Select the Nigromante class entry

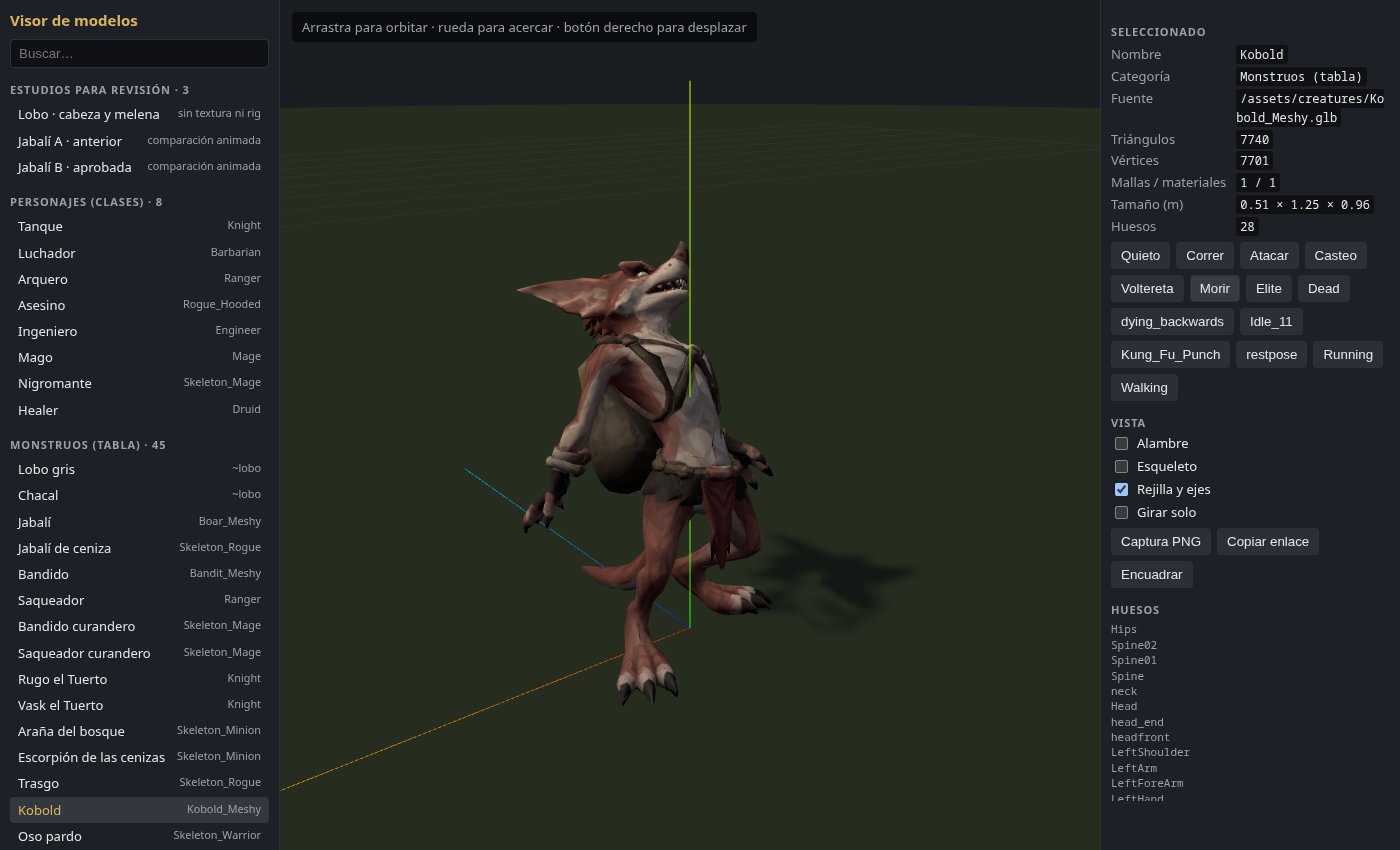139,383
